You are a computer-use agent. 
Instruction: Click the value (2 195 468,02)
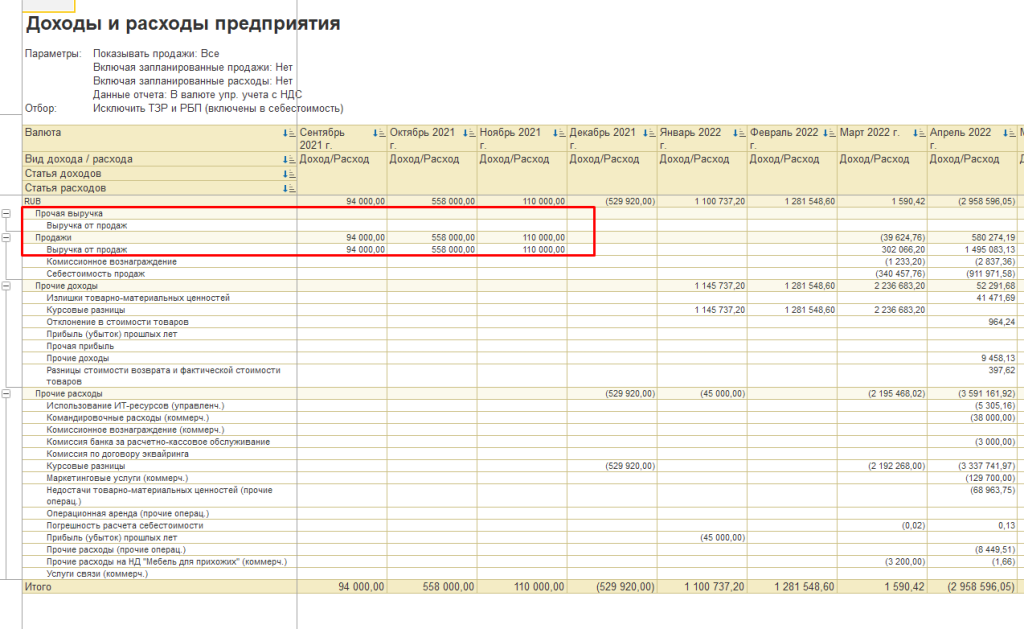point(897,394)
